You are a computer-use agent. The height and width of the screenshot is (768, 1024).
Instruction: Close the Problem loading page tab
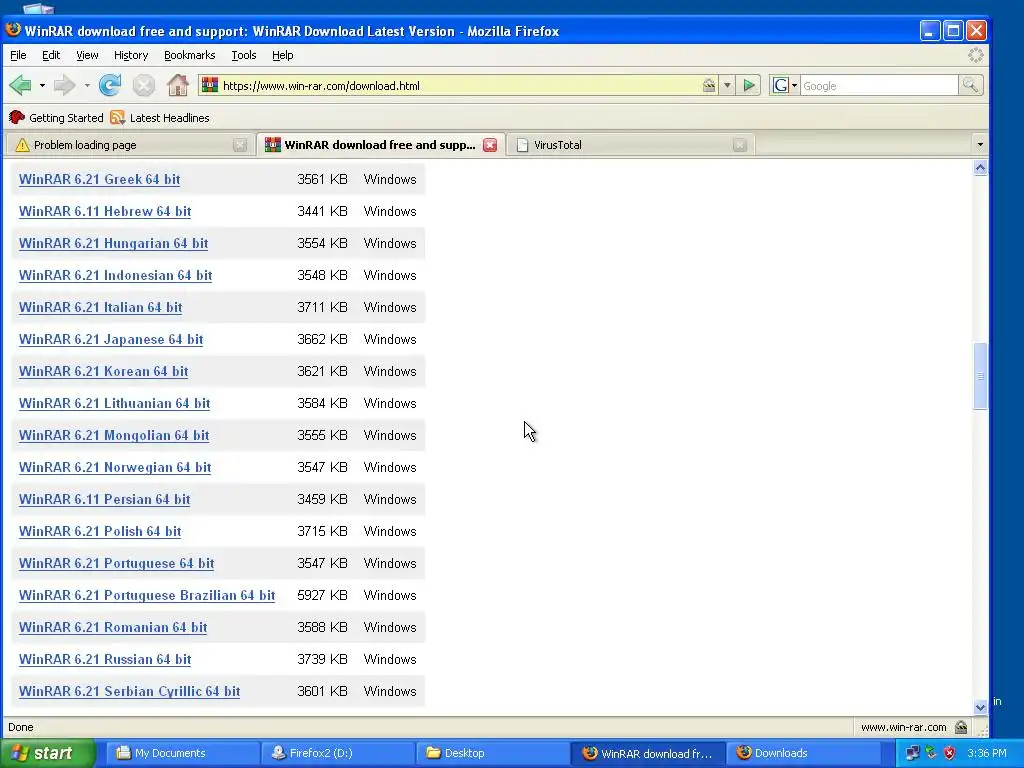point(240,145)
